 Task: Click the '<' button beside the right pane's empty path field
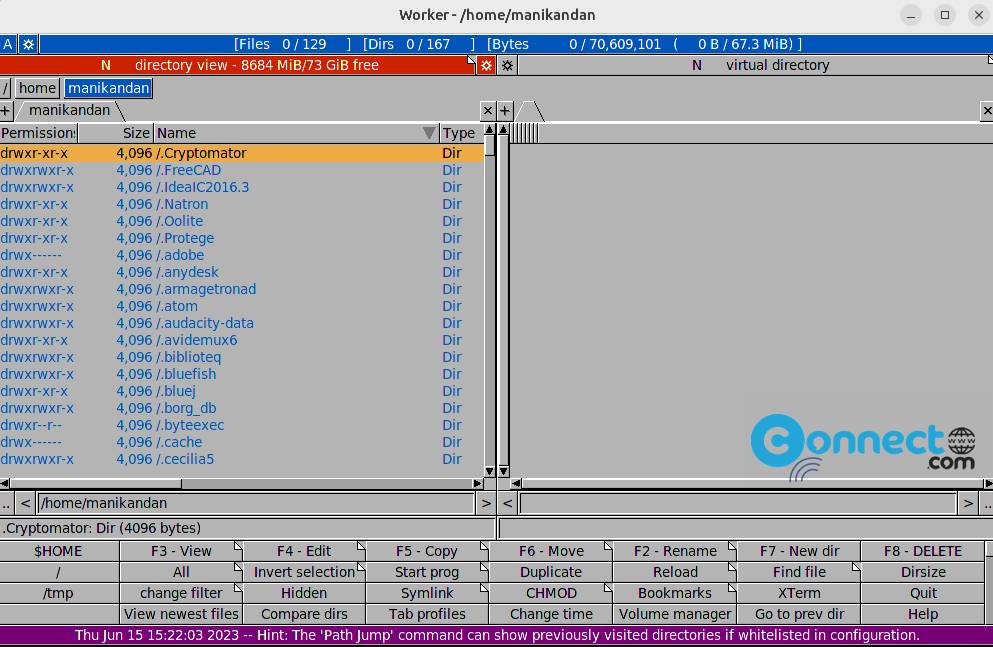pos(507,503)
